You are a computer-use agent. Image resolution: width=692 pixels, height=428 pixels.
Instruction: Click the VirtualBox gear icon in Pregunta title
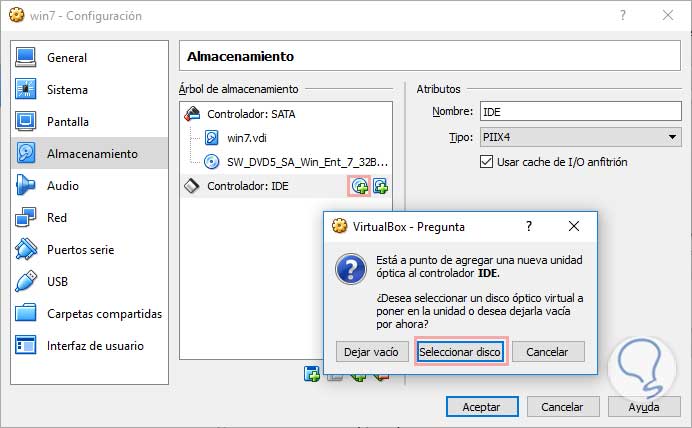coord(339,226)
